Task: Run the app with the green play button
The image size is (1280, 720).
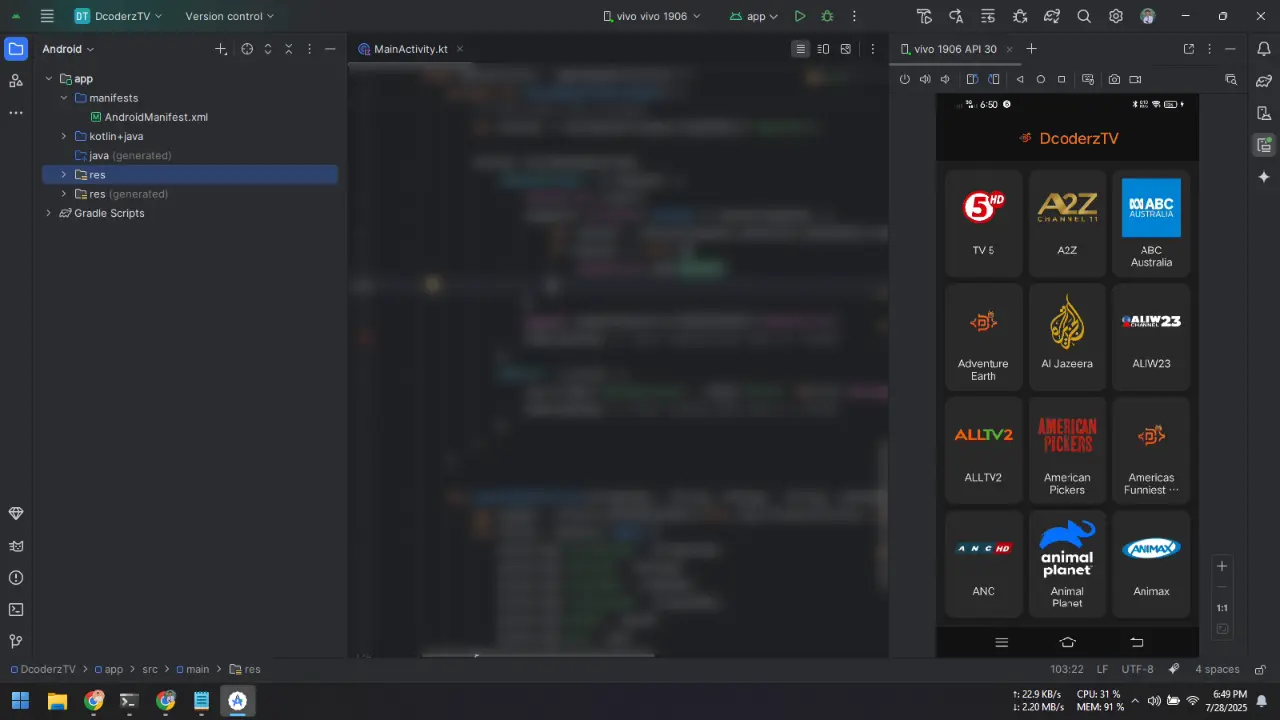Action: click(x=799, y=16)
